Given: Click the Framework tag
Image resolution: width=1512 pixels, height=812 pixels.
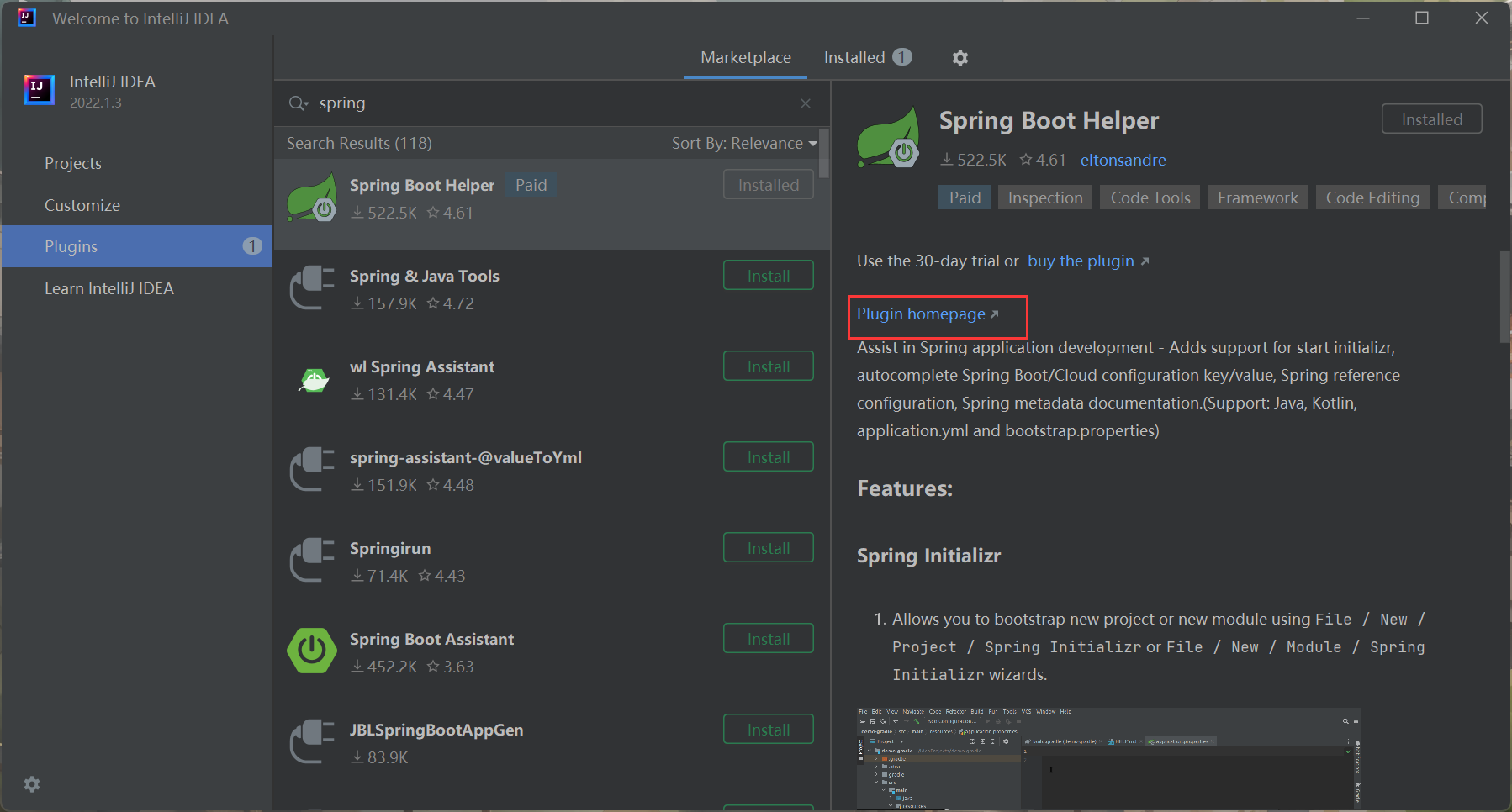Looking at the screenshot, I should pos(1257,198).
